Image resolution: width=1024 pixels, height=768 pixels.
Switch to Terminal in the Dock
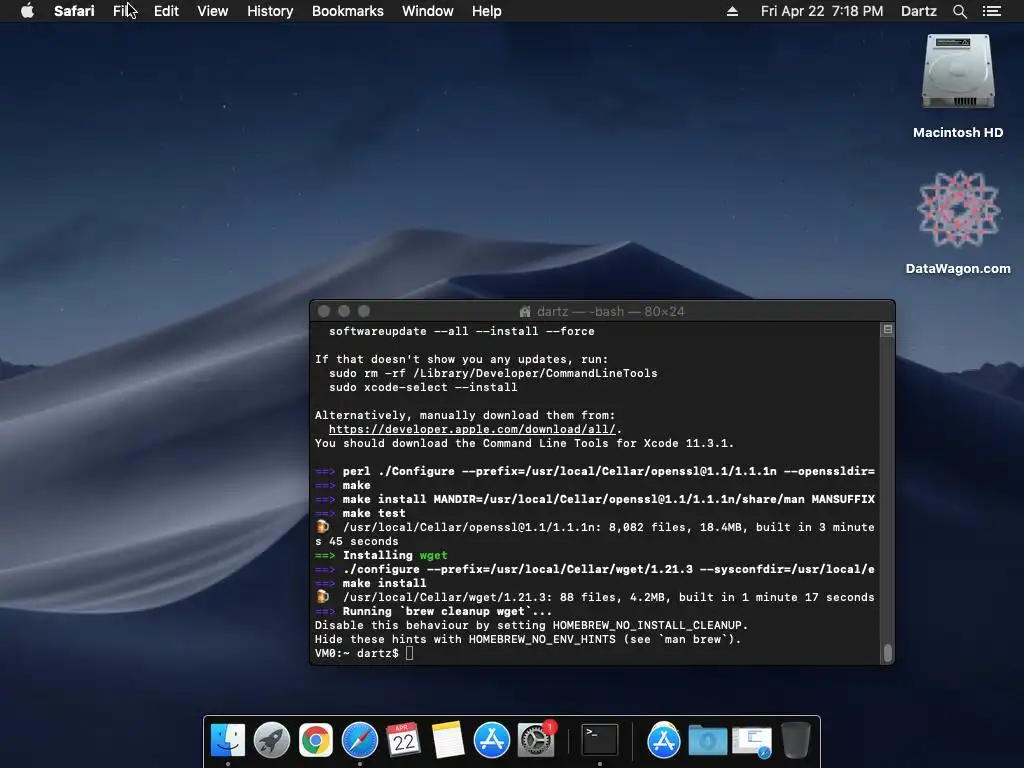pyautogui.click(x=600, y=740)
